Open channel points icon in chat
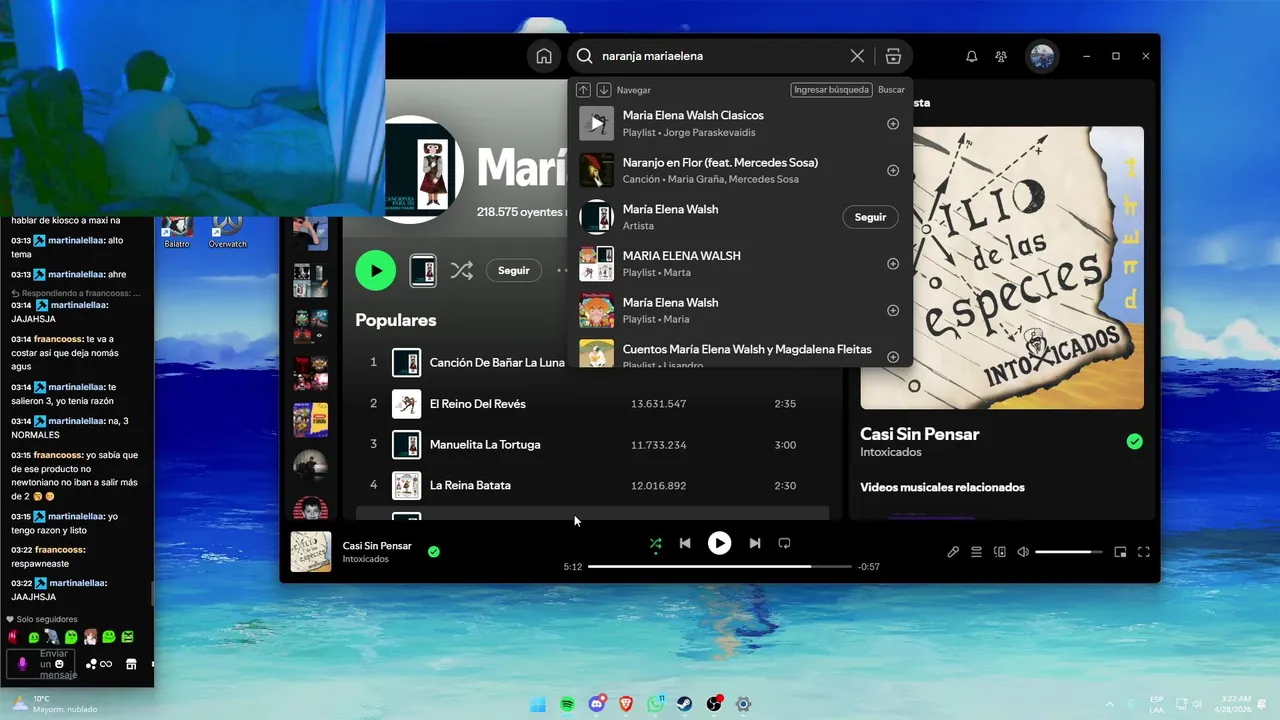The width and height of the screenshot is (1280, 720). point(100,664)
